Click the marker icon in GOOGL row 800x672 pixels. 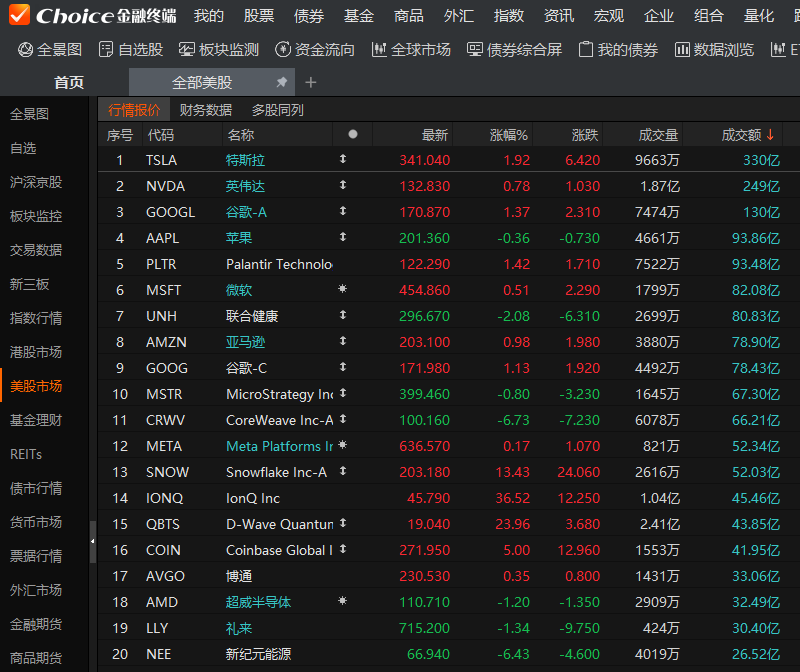tap(343, 211)
